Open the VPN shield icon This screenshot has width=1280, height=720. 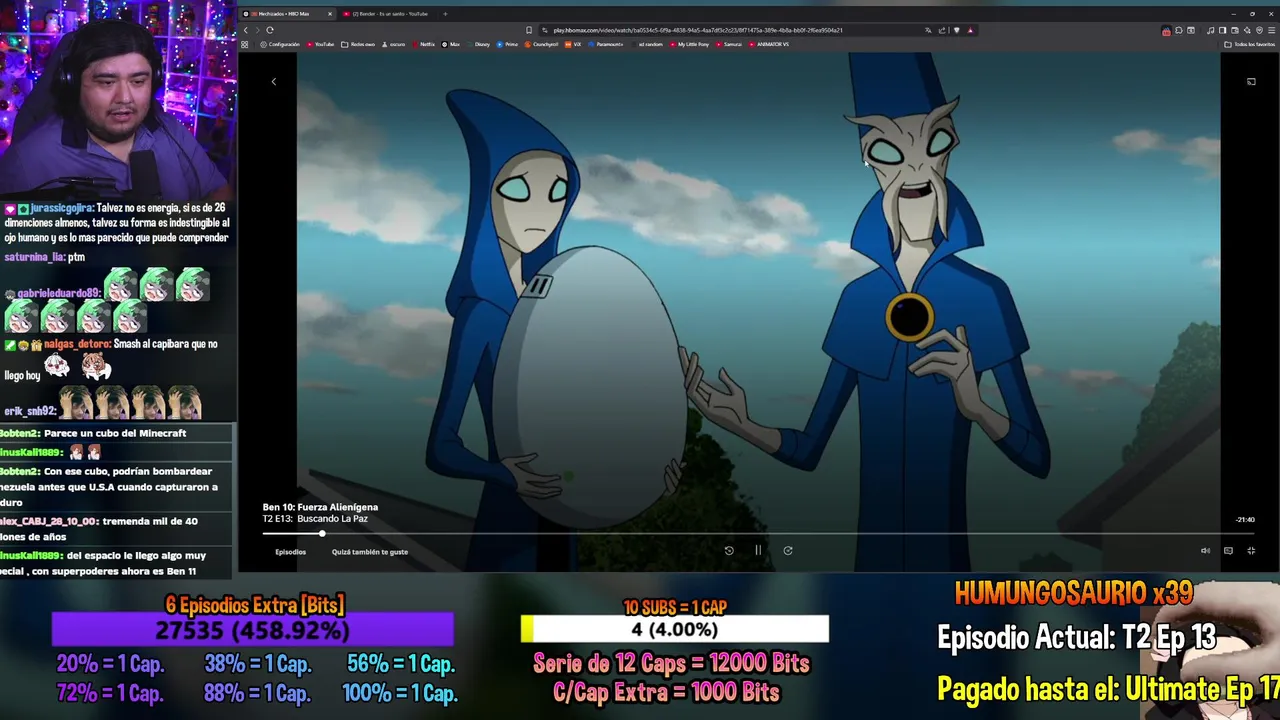1259,30
